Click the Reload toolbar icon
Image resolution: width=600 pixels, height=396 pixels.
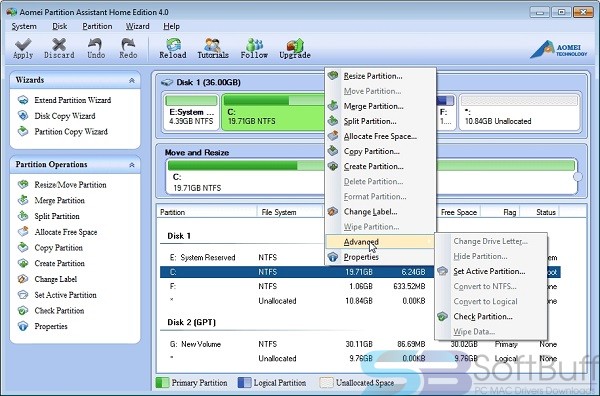(x=173, y=49)
